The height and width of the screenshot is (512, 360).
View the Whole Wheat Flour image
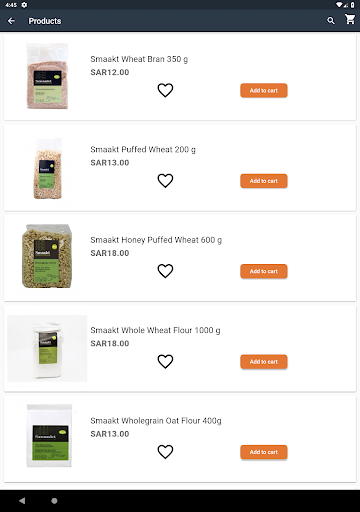(x=47, y=348)
